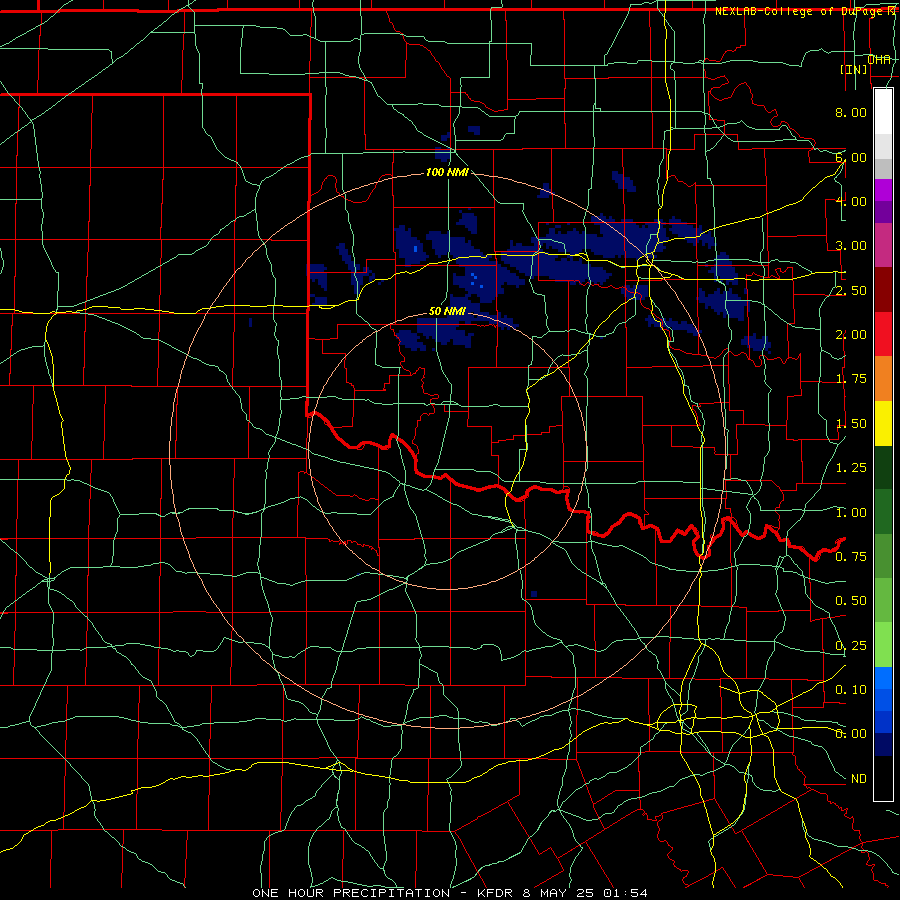The width and height of the screenshot is (900, 900).
Task: Click the '100 NMI' range ring label
Action: 447,172
